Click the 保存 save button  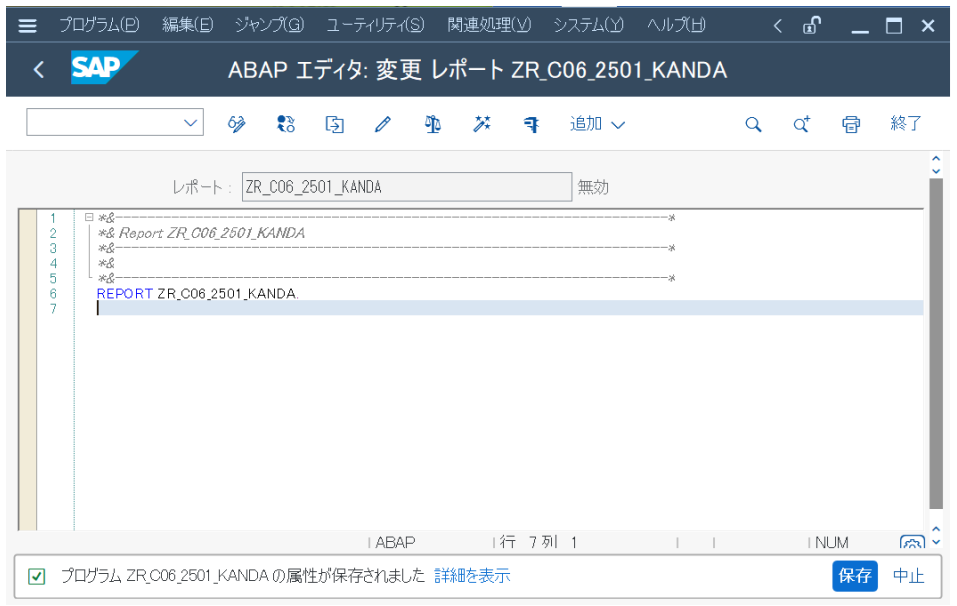coord(854,575)
